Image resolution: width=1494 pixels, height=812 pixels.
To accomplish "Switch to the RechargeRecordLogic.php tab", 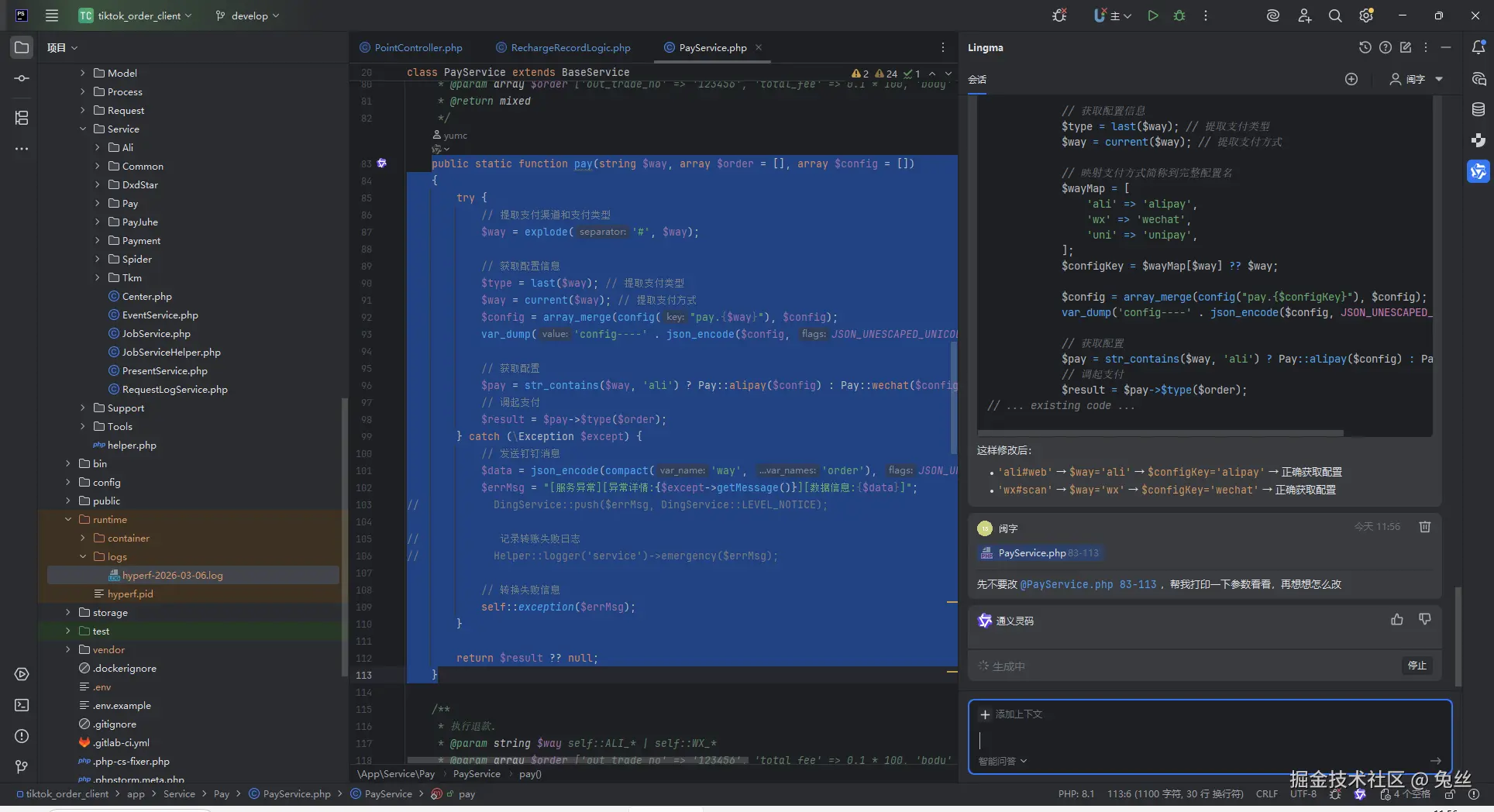I will click(570, 47).
